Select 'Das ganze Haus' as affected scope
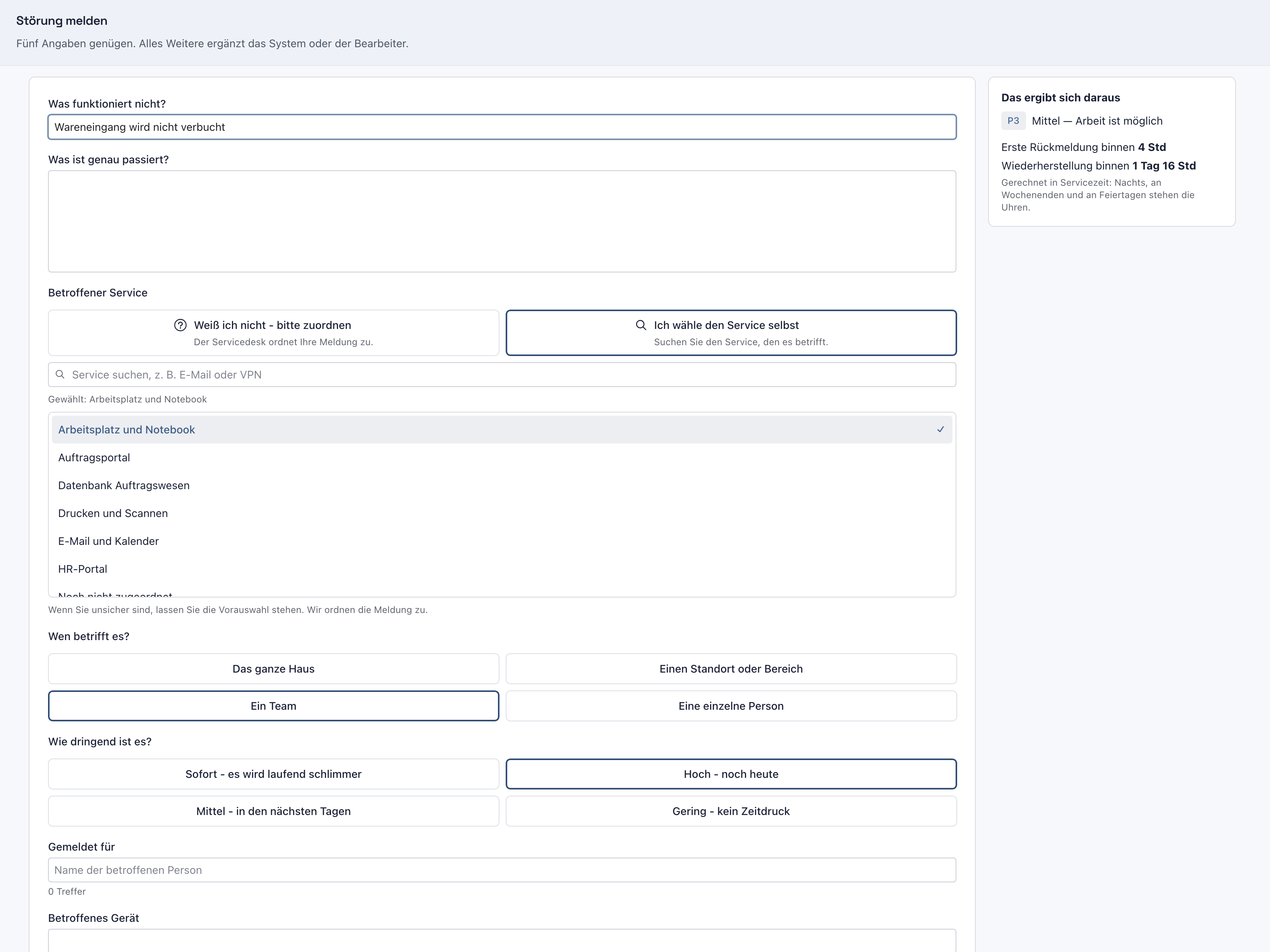Screen dimensions: 1270x952 point(273,668)
